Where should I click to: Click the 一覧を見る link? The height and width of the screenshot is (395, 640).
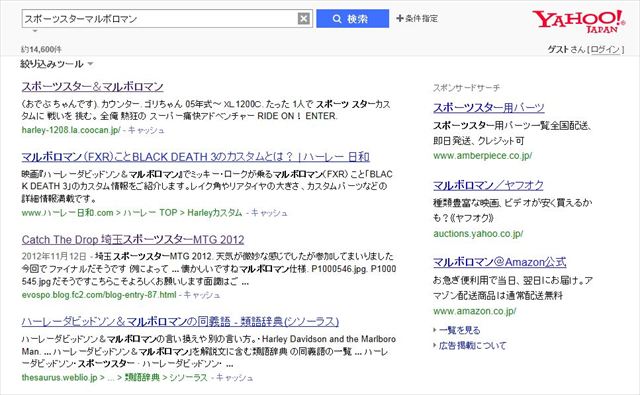point(460,330)
